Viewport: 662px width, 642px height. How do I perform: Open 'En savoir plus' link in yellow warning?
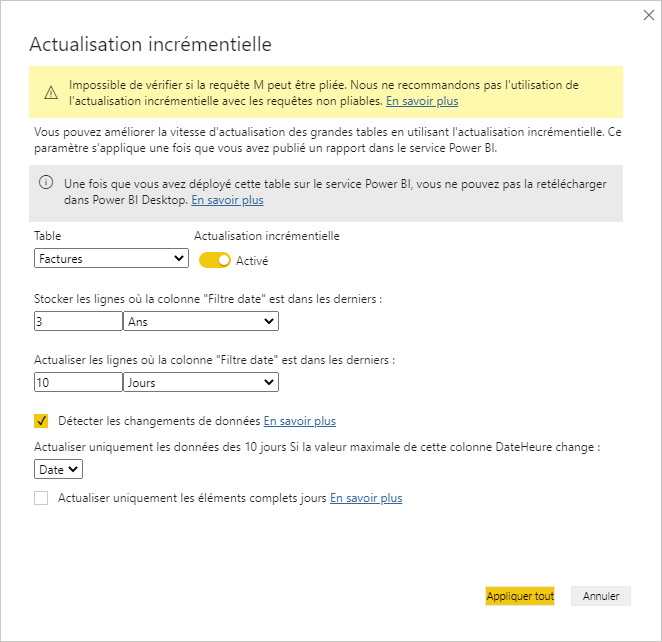[x=422, y=101]
